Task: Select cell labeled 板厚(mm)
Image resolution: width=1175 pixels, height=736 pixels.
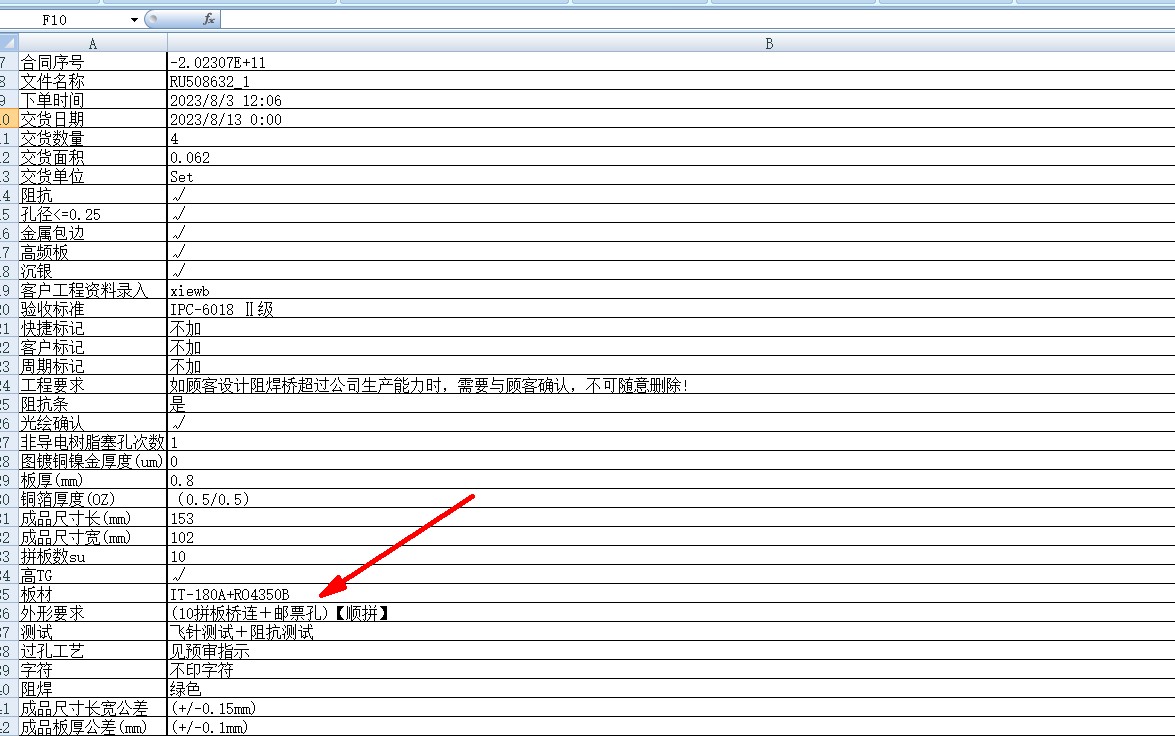Action: 93,480
